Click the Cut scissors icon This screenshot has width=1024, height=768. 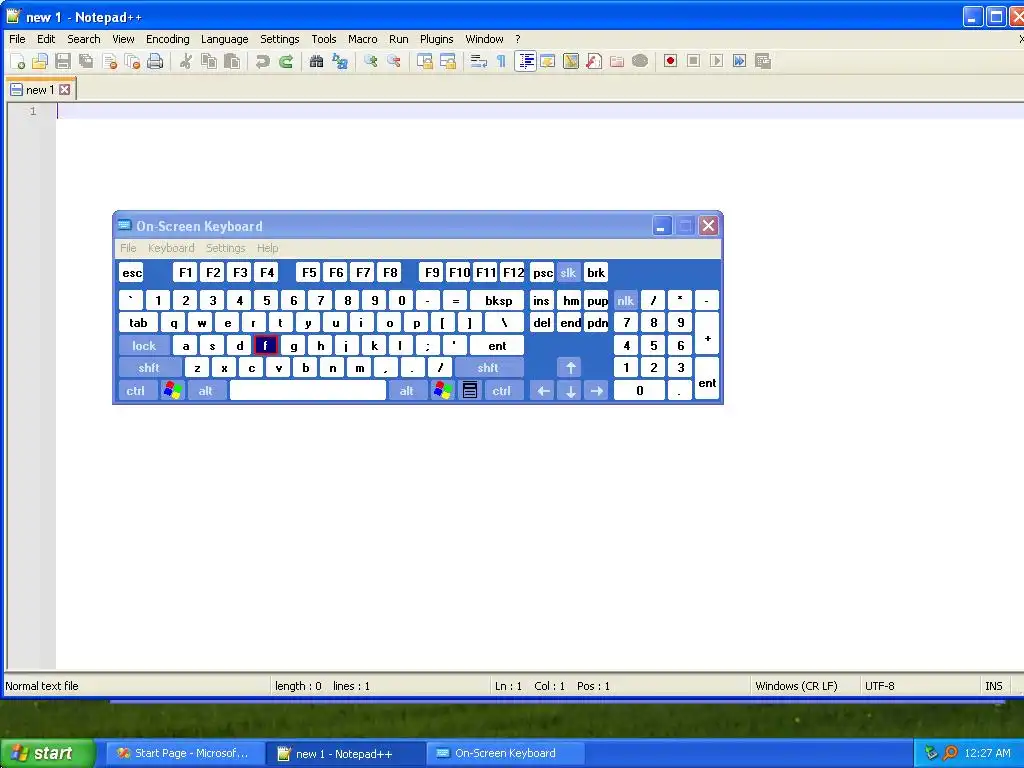[185, 61]
